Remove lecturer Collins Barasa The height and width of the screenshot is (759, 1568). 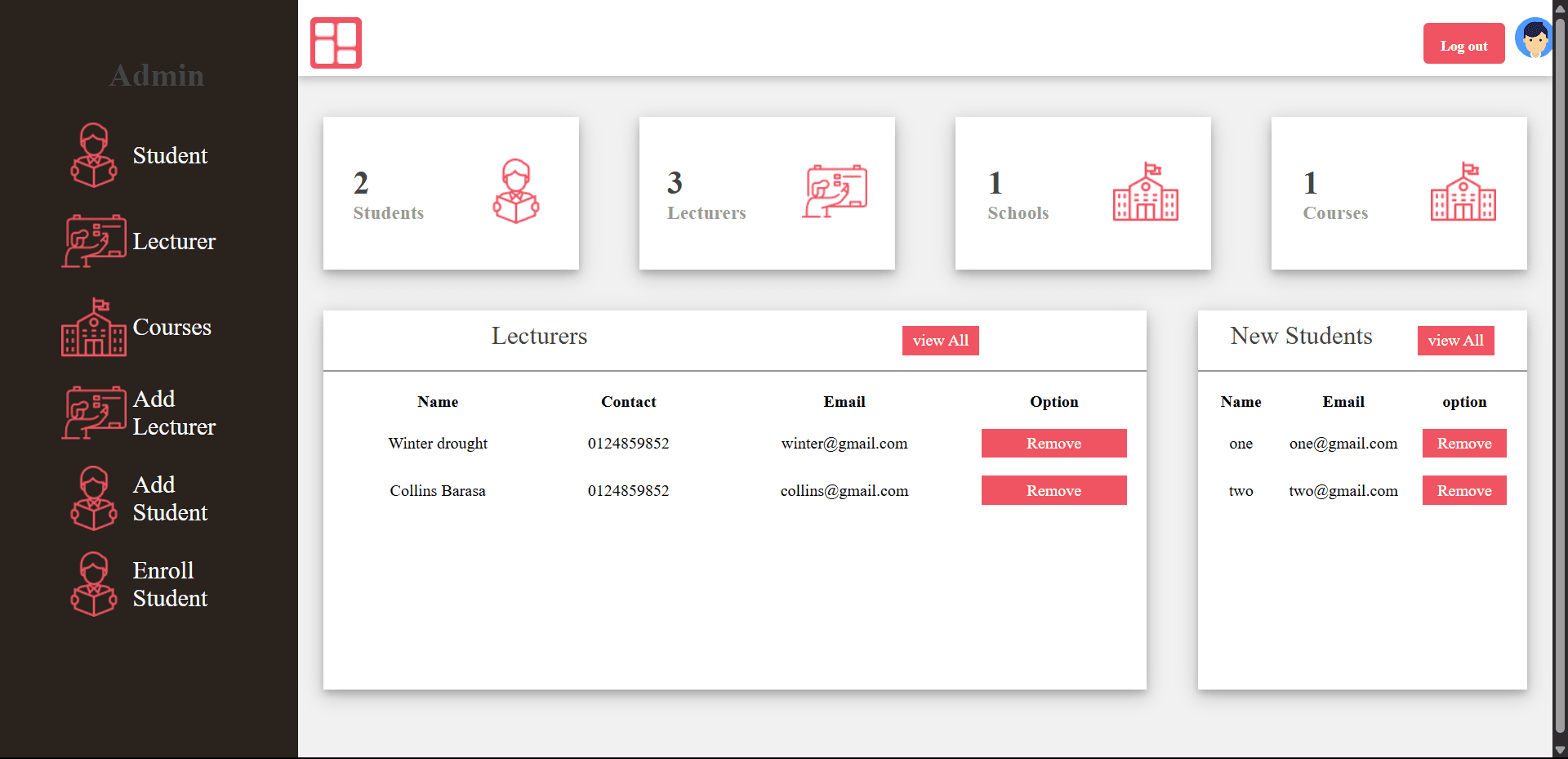(x=1053, y=490)
